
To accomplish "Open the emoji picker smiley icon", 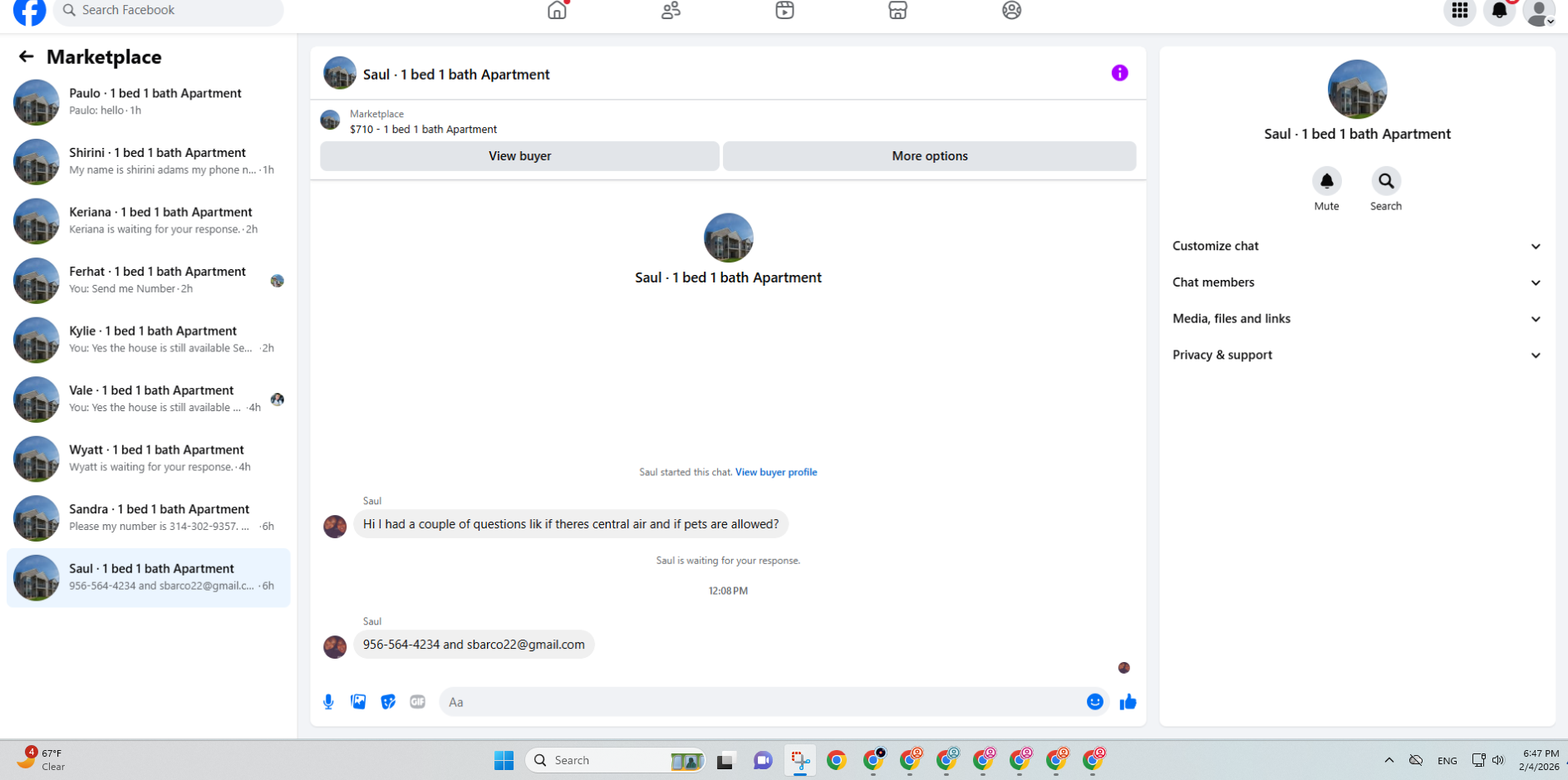I will (x=1095, y=702).
